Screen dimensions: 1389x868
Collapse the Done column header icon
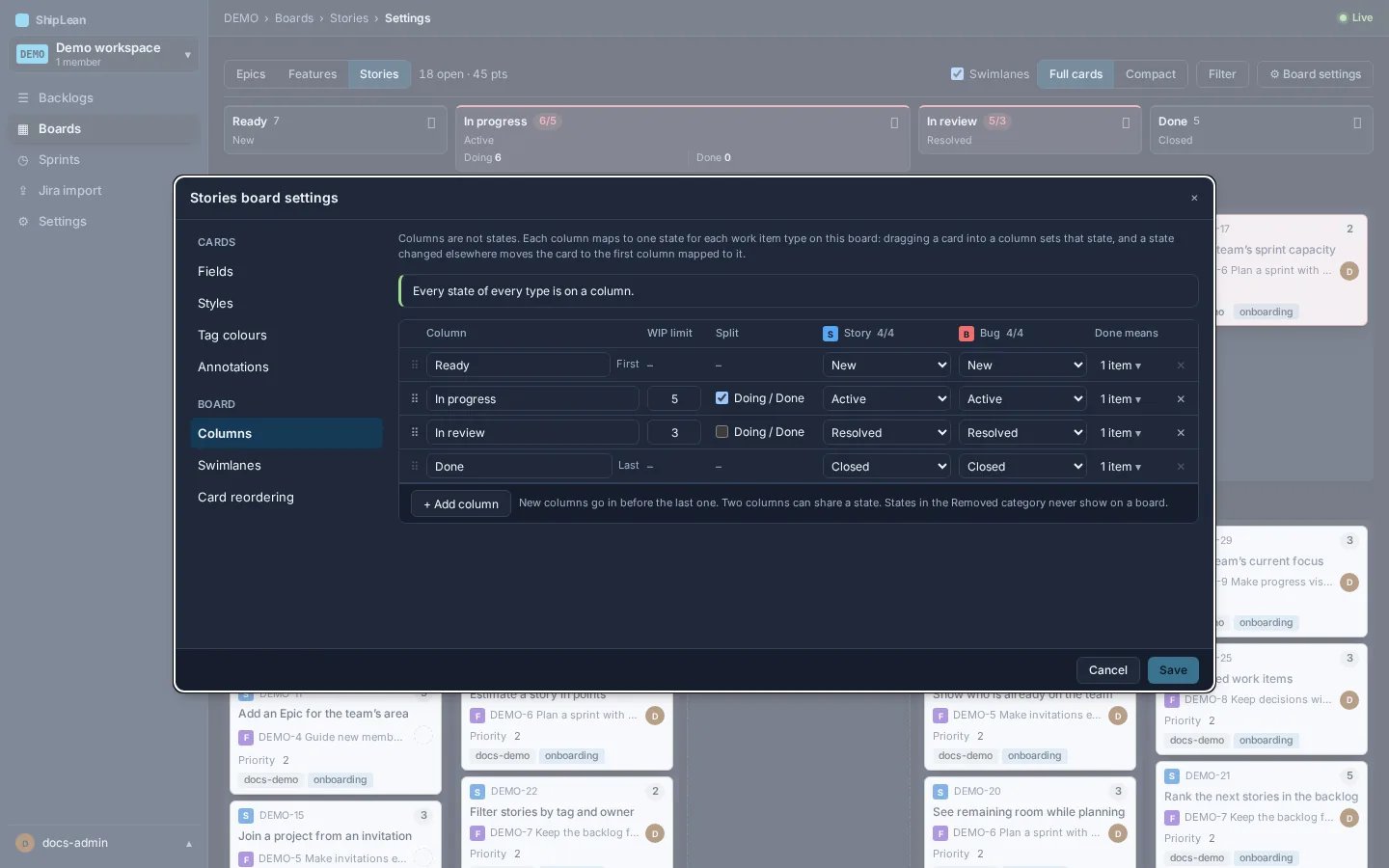[x=1357, y=122]
